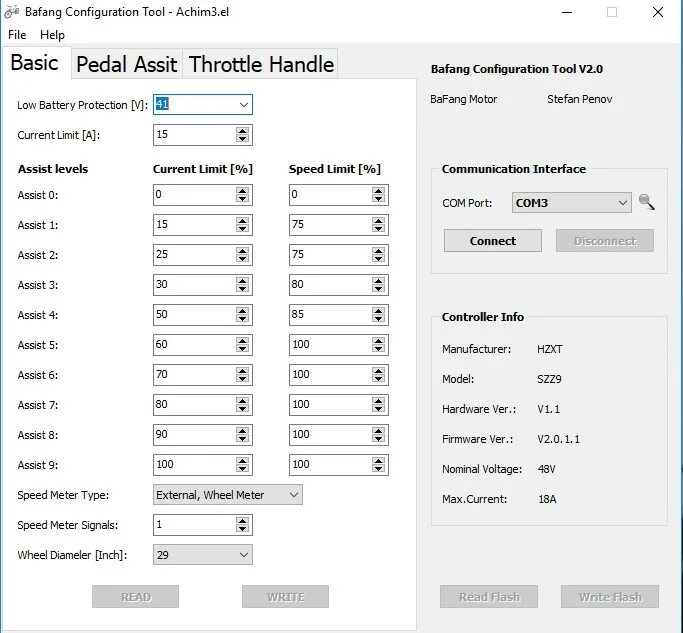Screen dimensions: 683x633
Task: Click the Bafang bicycle icon in title bar
Action: point(11,12)
